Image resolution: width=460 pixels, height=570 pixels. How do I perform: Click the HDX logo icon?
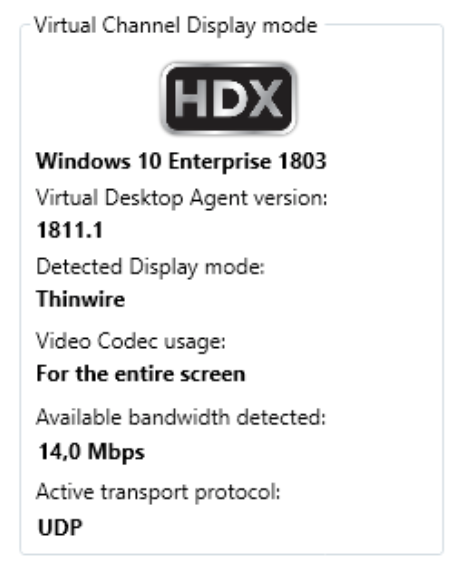pyautogui.click(x=228, y=99)
